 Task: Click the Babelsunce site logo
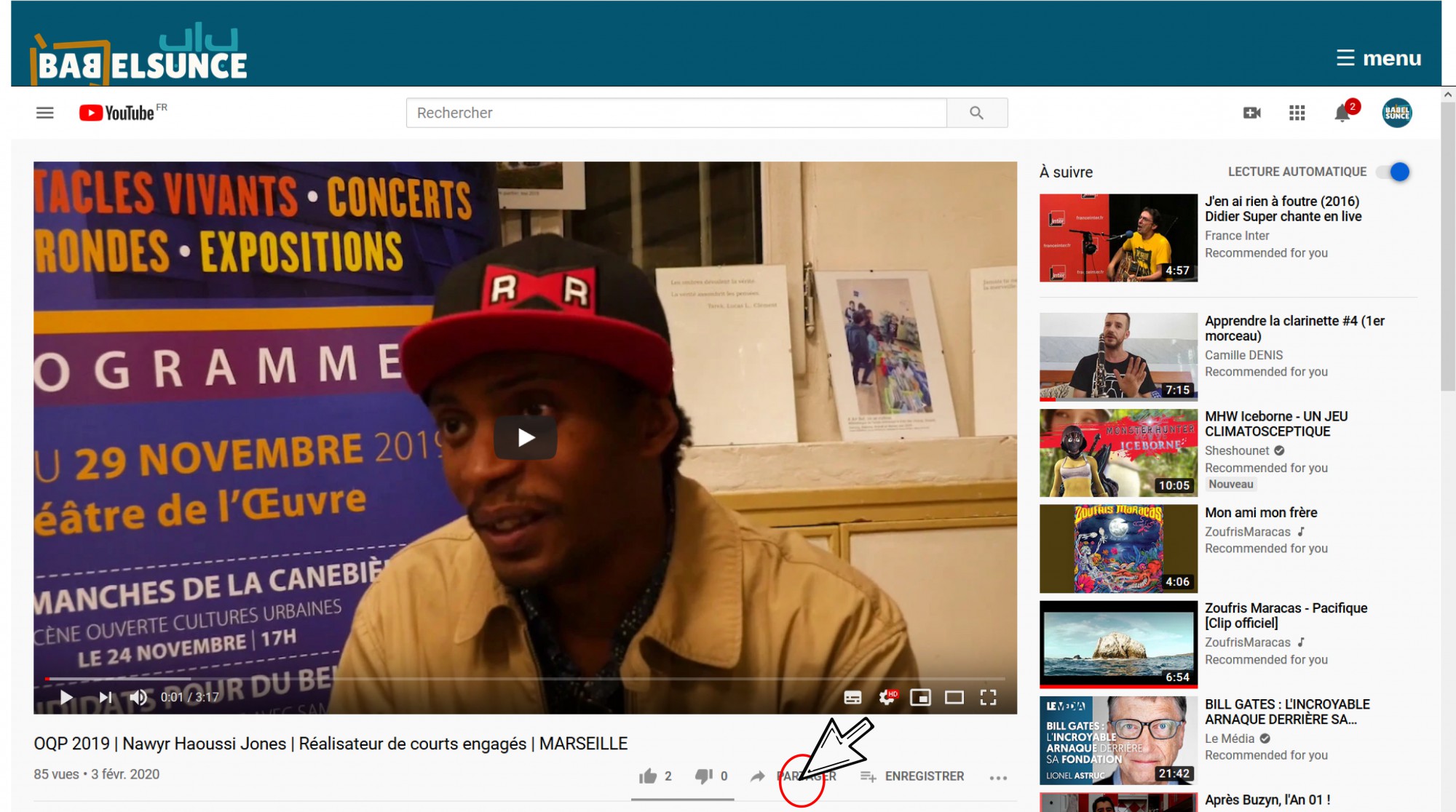pyautogui.click(x=139, y=53)
